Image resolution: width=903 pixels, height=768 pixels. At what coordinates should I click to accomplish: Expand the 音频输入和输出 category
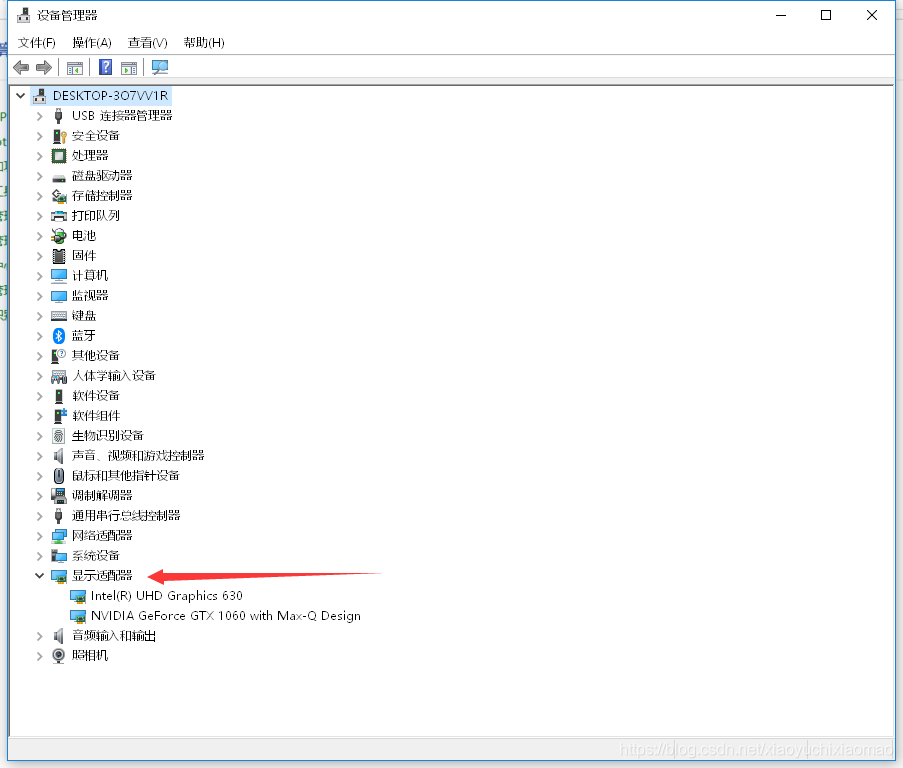[39, 636]
